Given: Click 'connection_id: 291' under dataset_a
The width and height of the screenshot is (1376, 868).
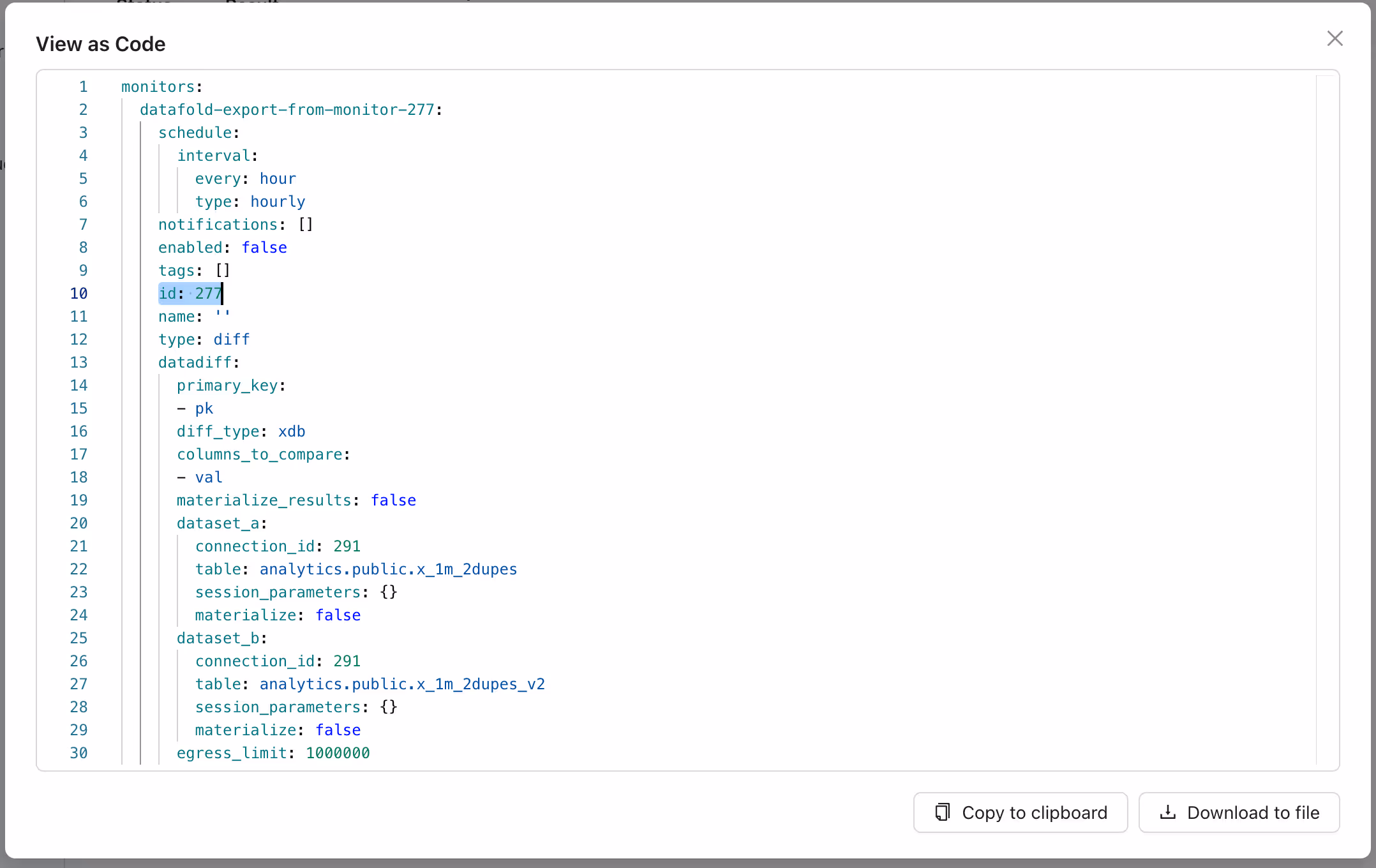Looking at the screenshot, I should [278, 546].
